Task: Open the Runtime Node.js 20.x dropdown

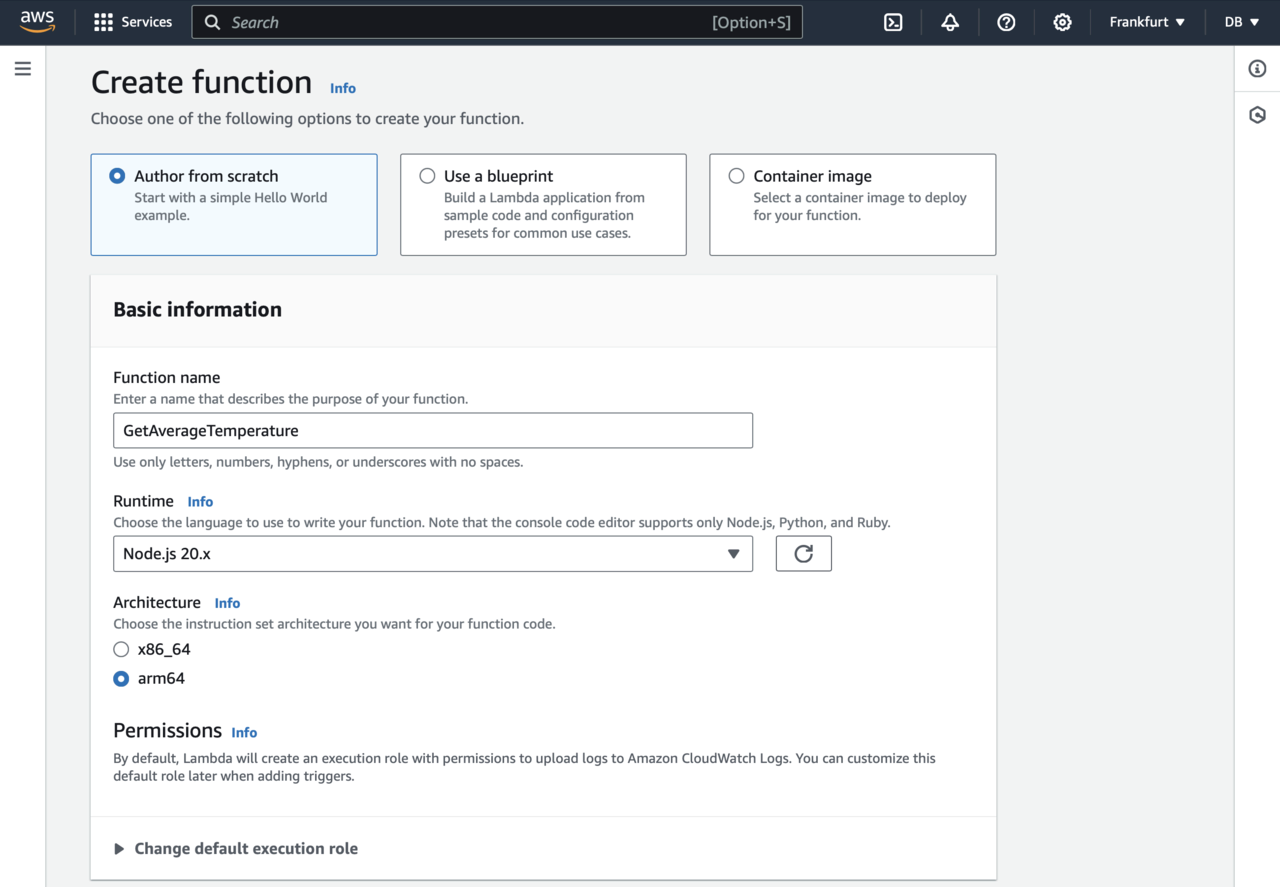Action: point(432,554)
